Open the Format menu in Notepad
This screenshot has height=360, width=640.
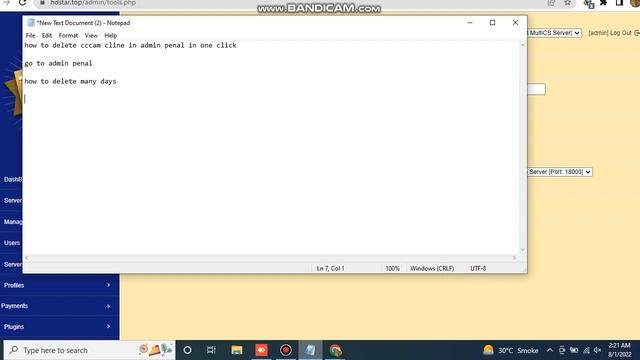pos(68,36)
